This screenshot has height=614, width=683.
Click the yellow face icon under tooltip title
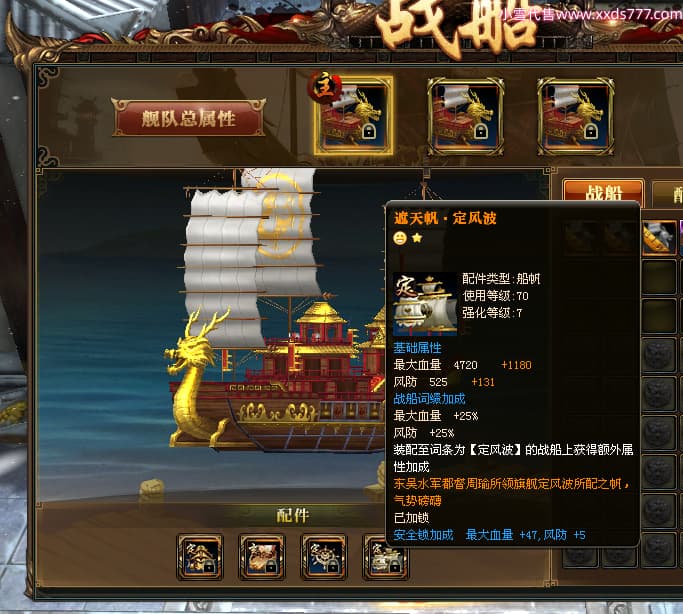point(400,238)
